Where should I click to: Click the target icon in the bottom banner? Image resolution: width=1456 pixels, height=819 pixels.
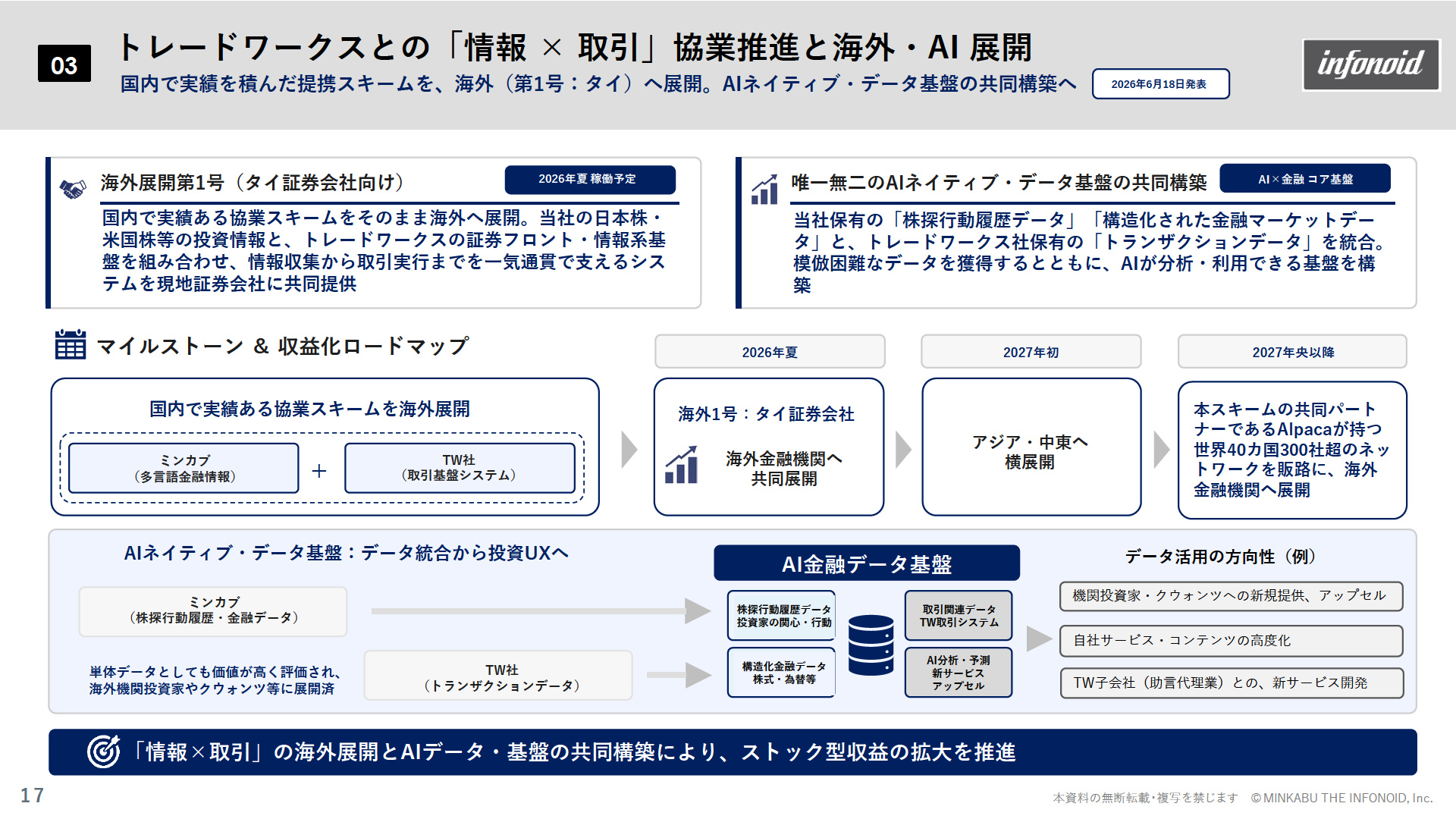click(104, 752)
